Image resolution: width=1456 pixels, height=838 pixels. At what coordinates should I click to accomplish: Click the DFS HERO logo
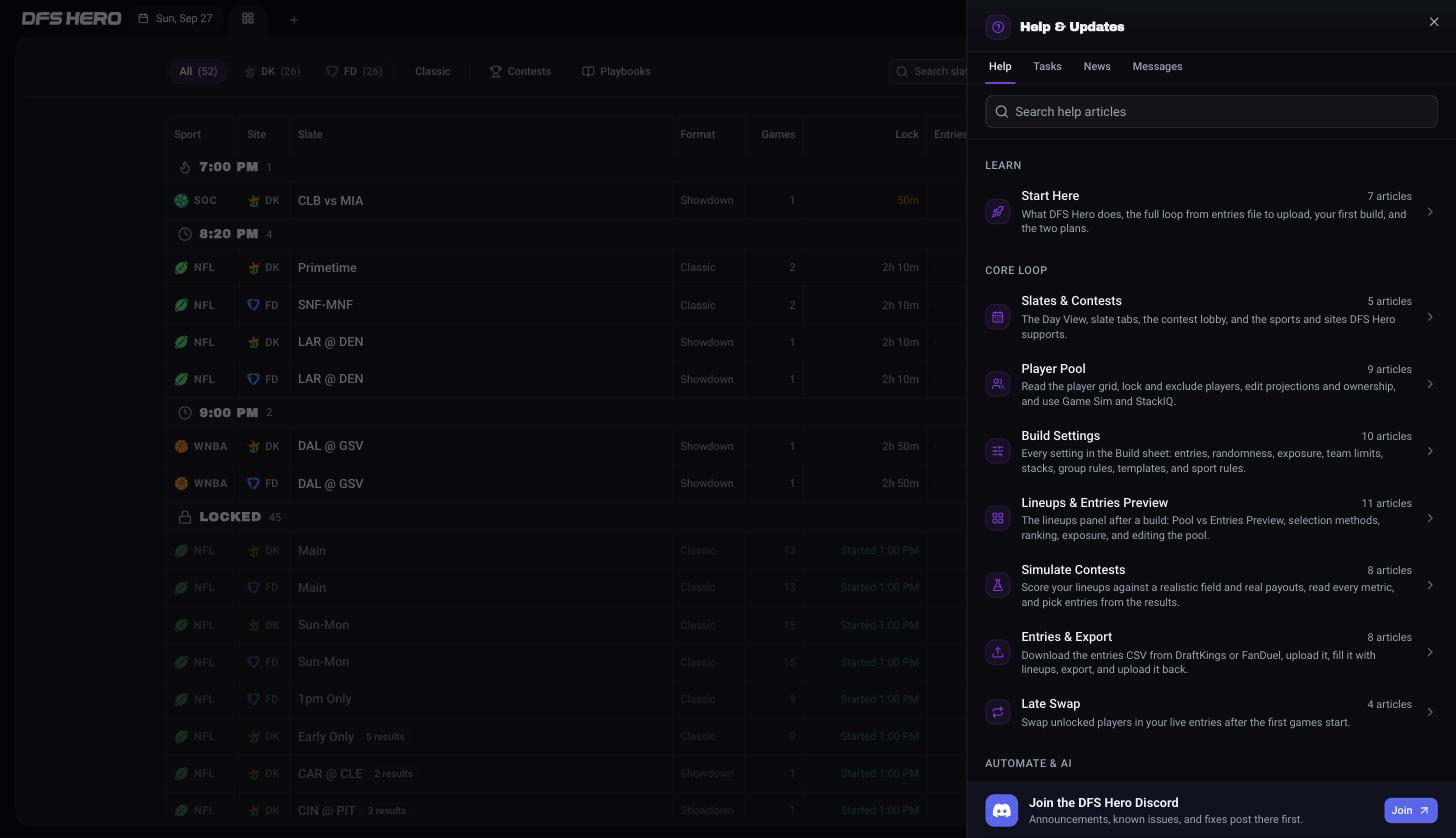click(71, 18)
